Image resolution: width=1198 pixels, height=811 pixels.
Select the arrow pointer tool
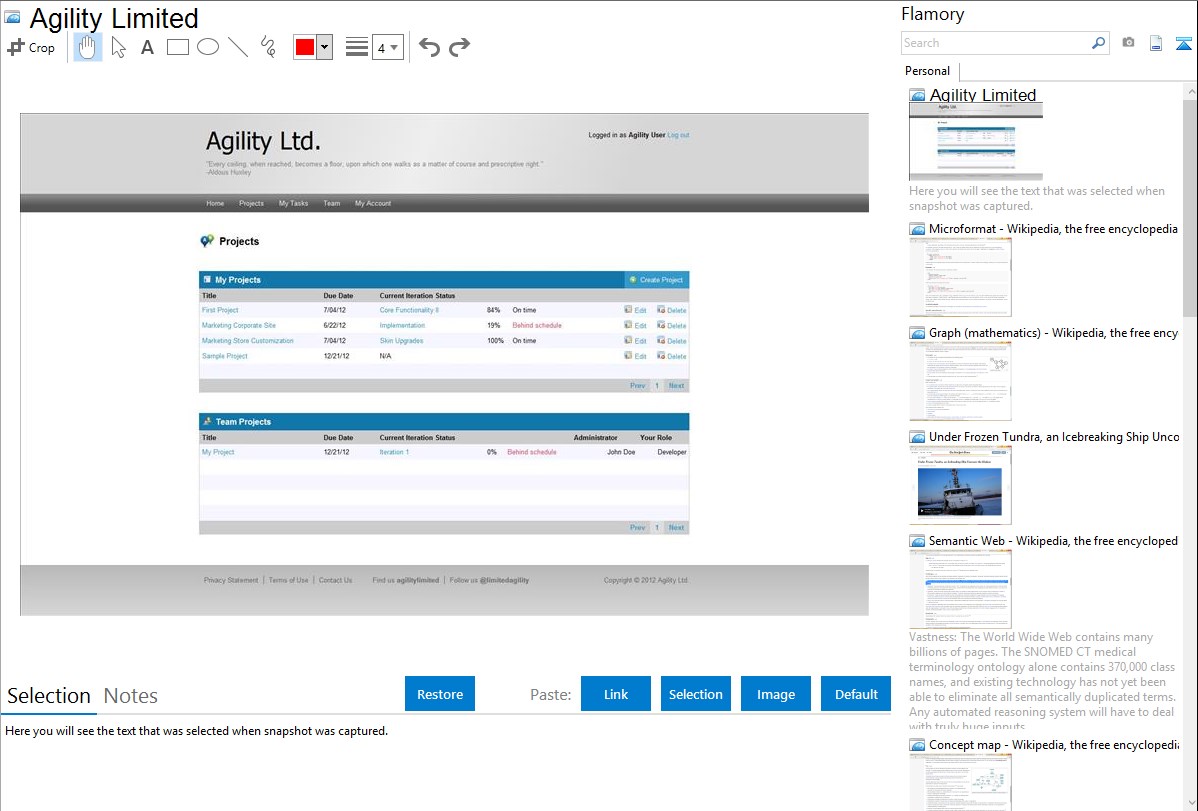pos(118,47)
